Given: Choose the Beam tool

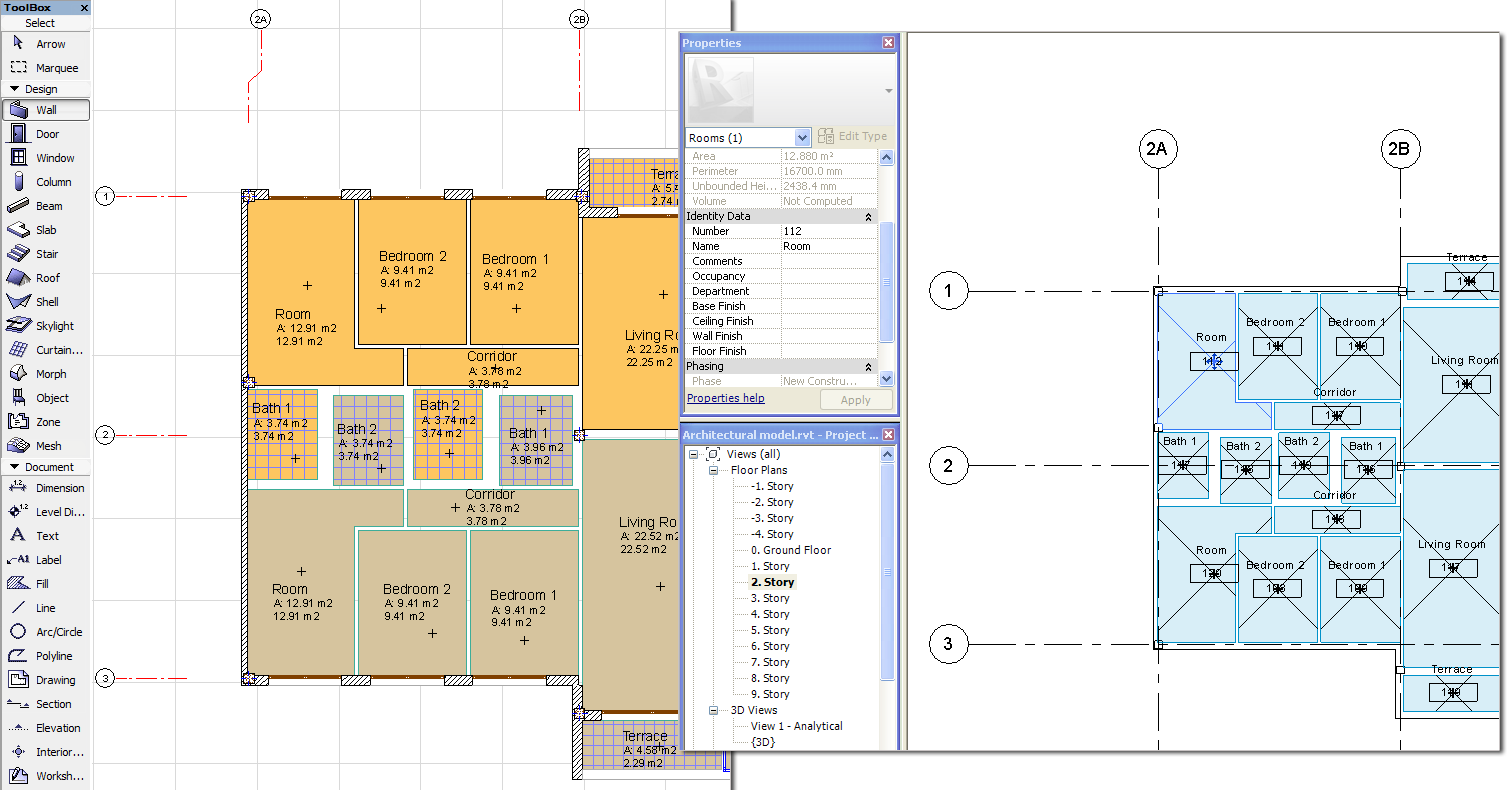Looking at the screenshot, I should tap(46, 206).
